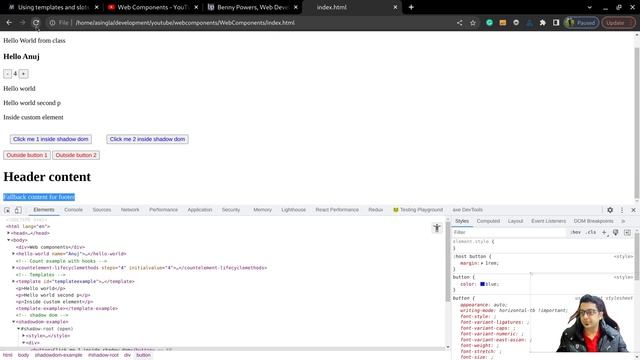
Task: Click the Update browser button
Action: pos(618,23)
